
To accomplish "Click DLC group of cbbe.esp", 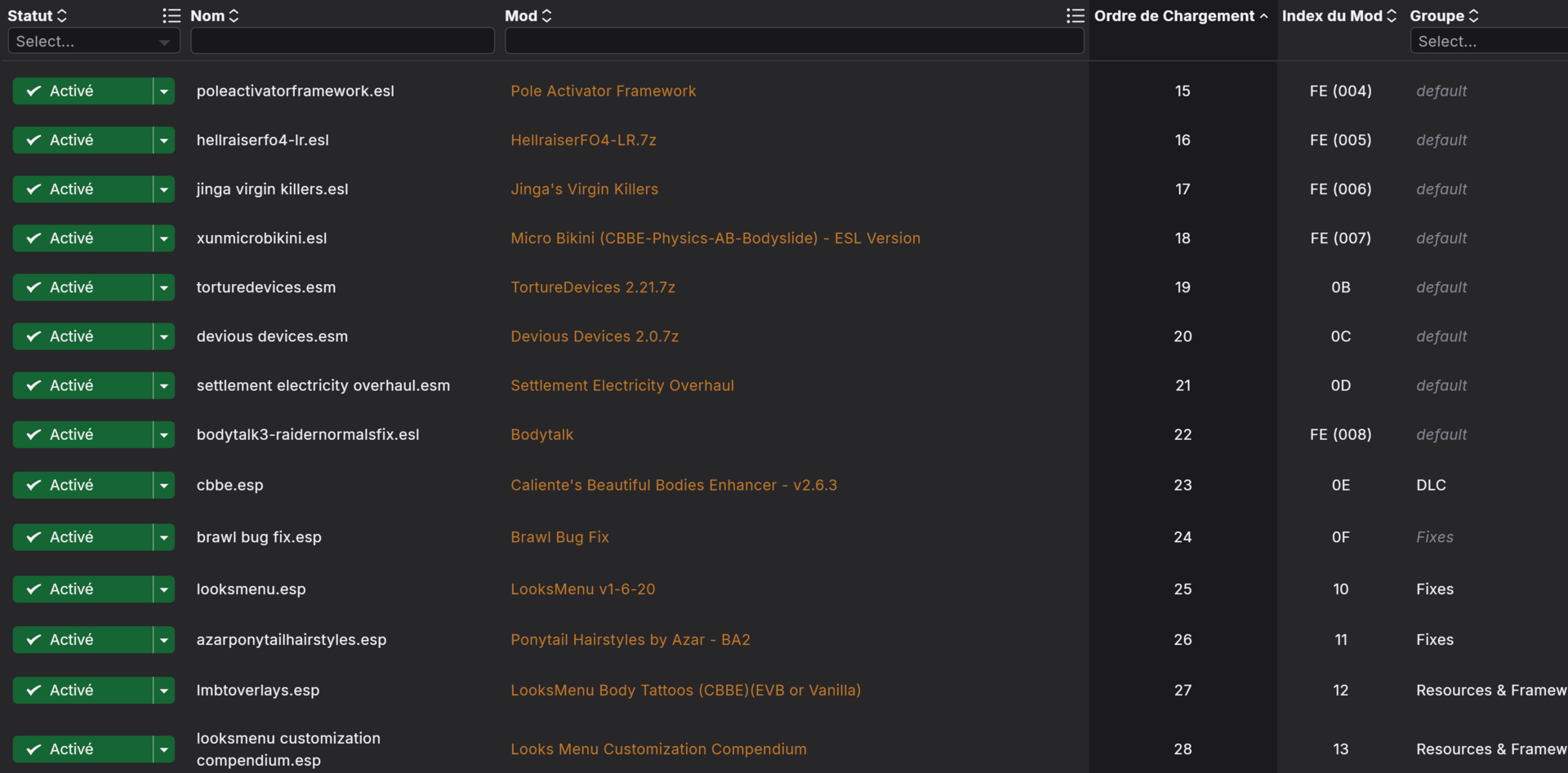I will point(1431,484).
